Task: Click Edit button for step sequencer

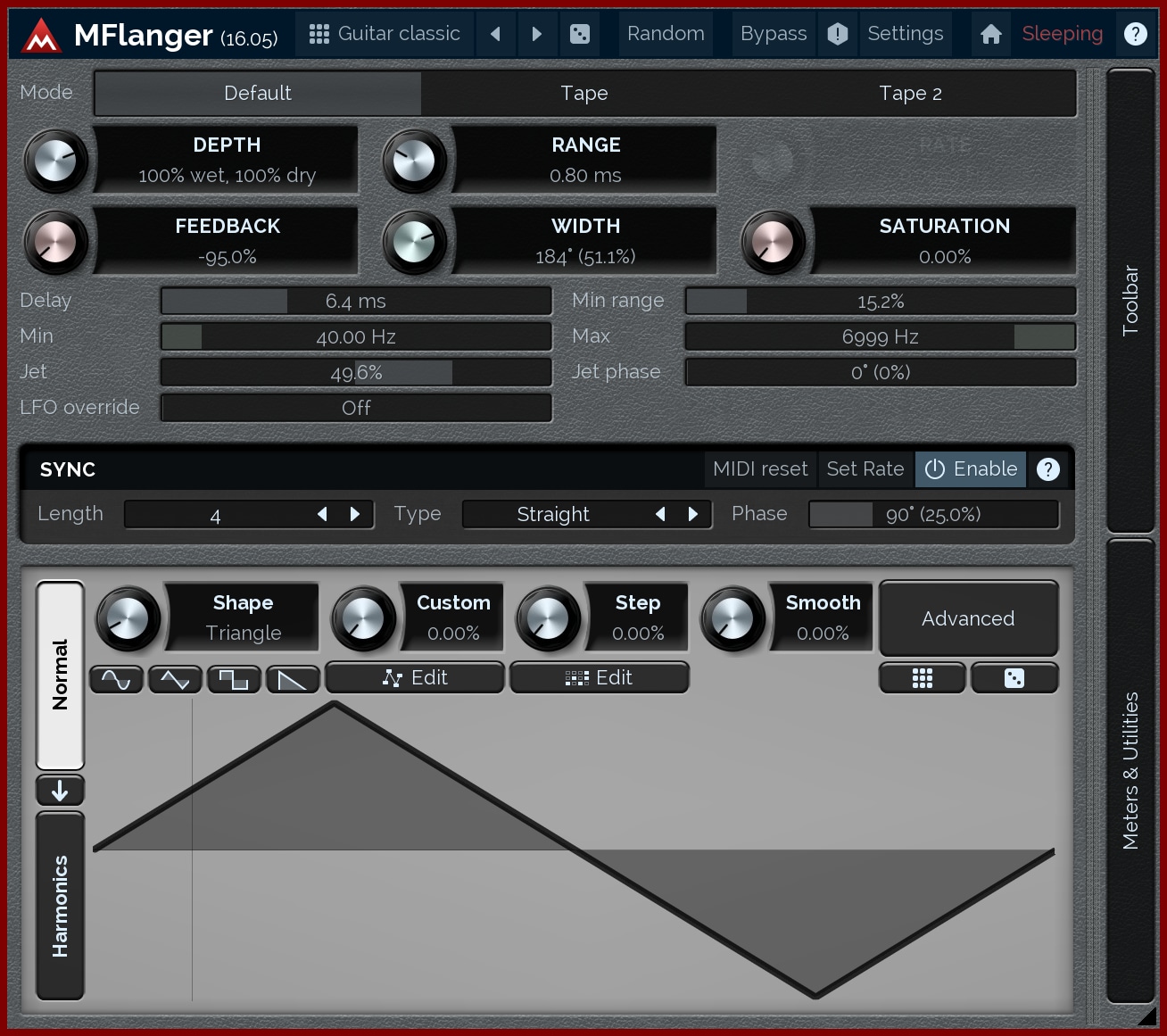Action: coord(600,678)
